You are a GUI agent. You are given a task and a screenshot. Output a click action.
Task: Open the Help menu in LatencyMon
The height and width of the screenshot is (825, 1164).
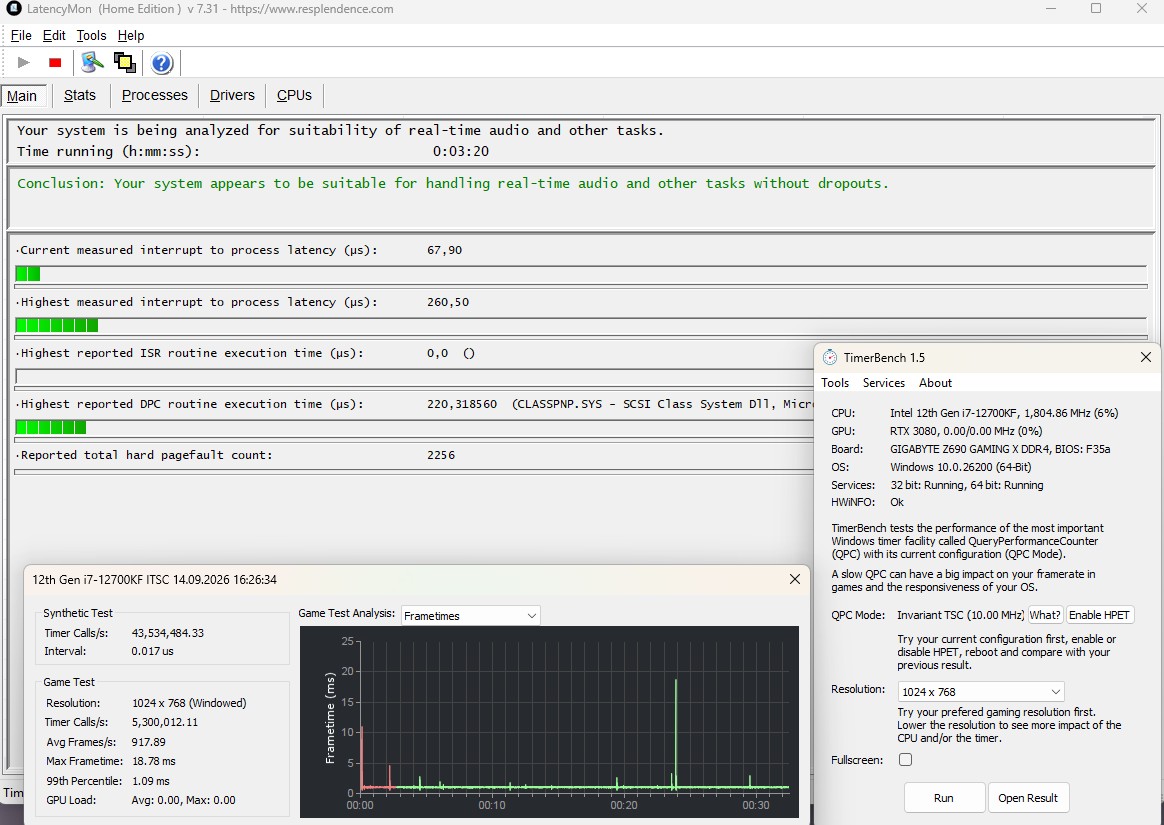tap(131, 36)
